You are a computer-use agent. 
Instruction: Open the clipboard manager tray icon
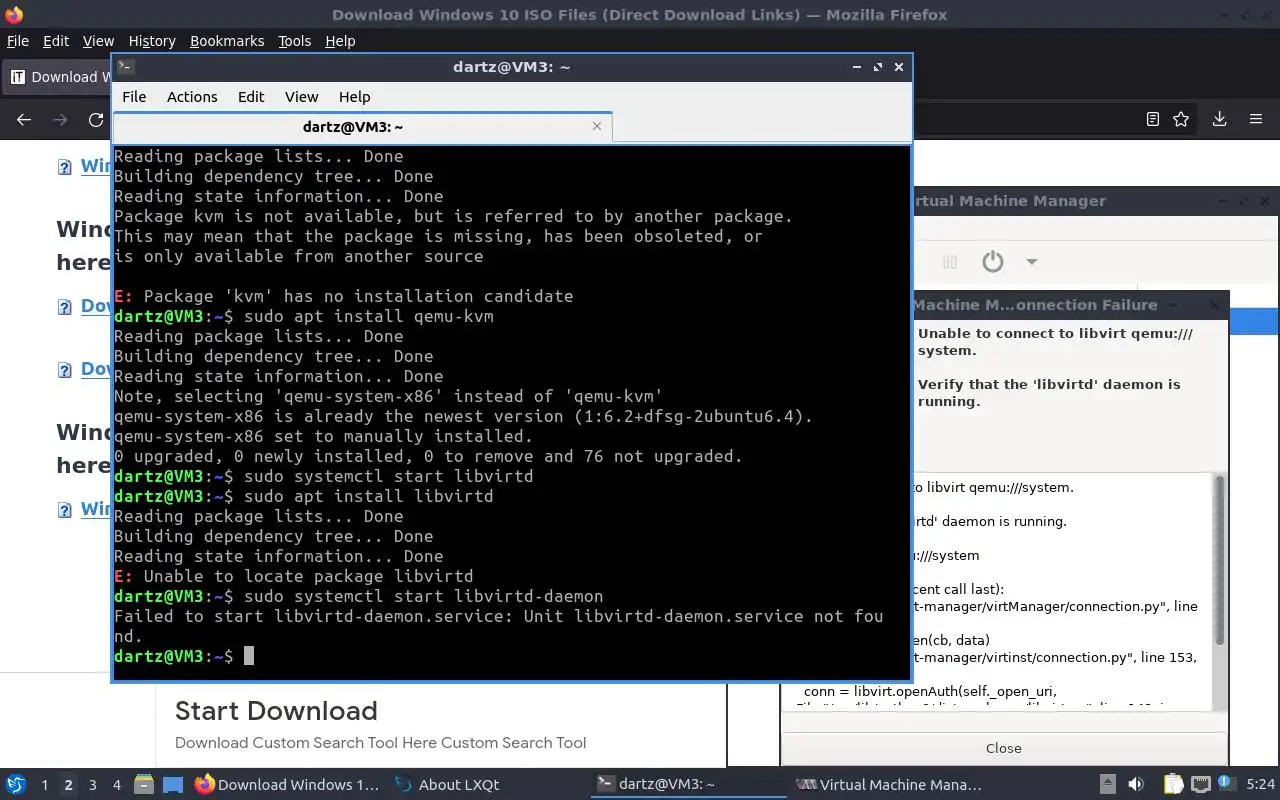click(1172, 785)
